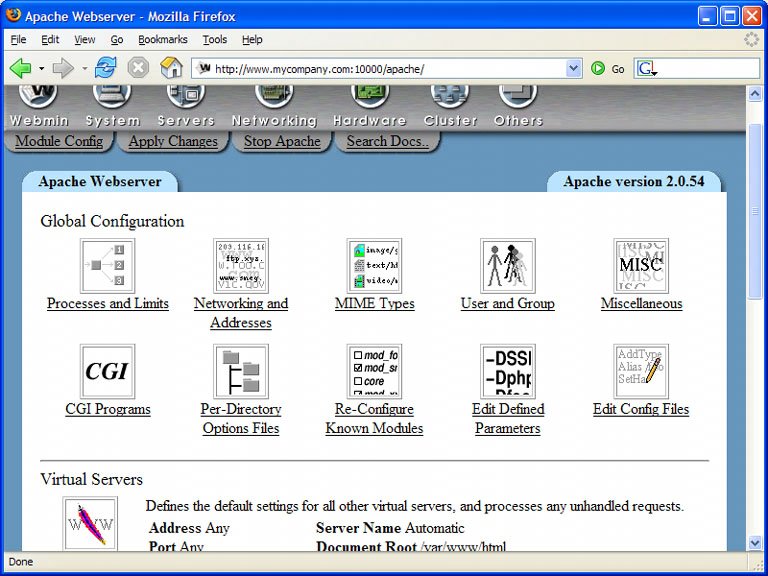Expand the URL address bar dropdown
The height and width of the screenshot is (576, 768).
pos(573,69)
